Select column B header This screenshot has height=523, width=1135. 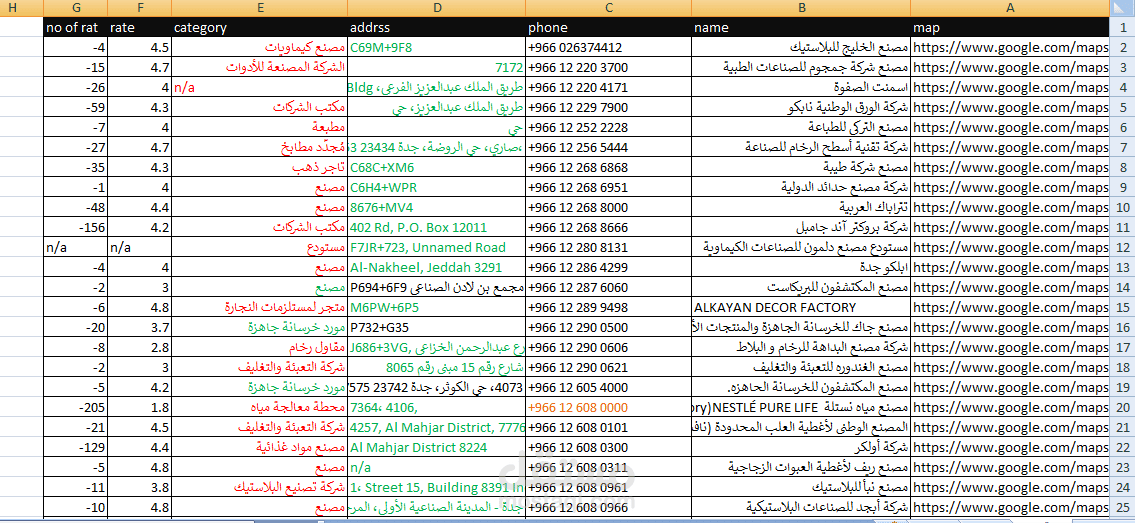(801, 9)
